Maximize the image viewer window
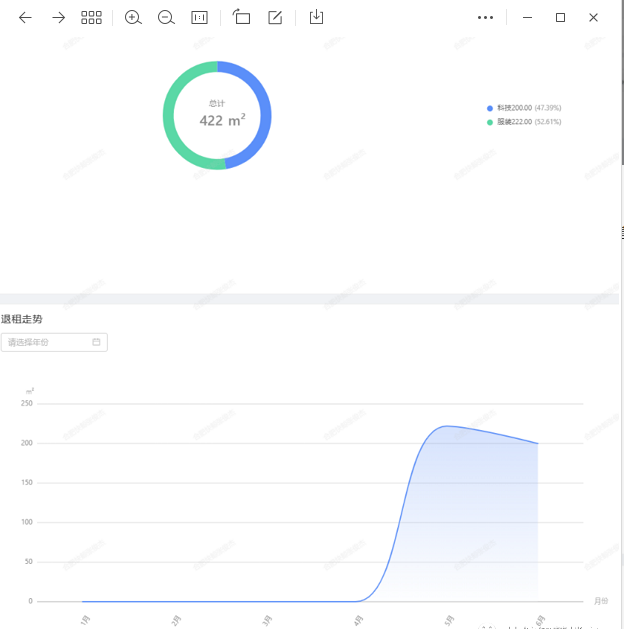Screen dimensions: 624x629 (x=560, y=17)
